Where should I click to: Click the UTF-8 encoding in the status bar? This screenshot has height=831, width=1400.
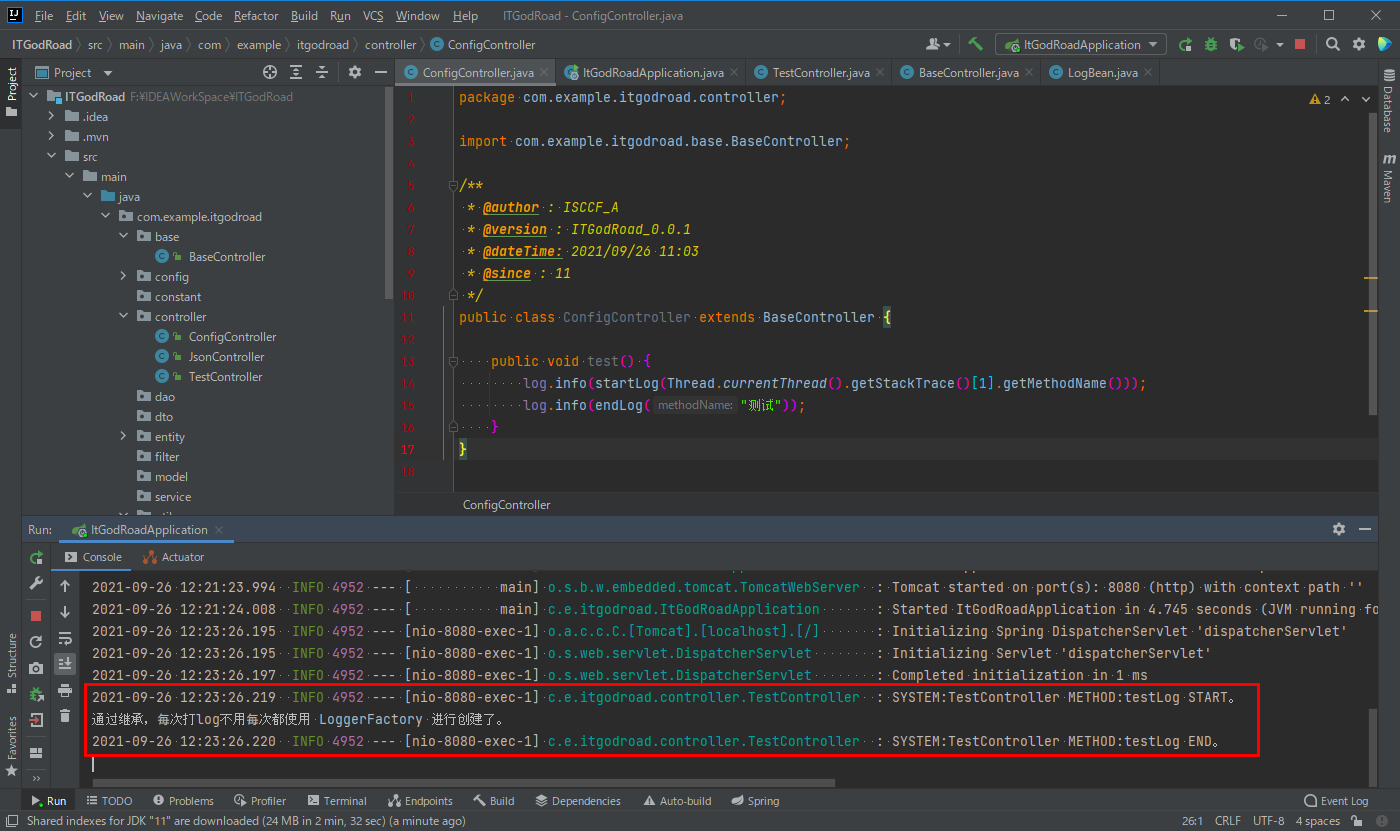coord(1268,821)
